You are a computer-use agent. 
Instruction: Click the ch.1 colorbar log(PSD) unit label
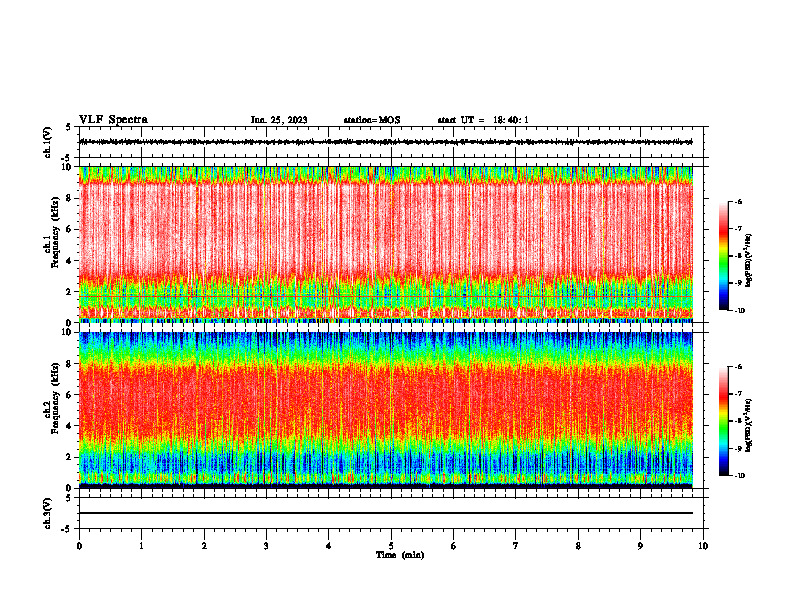pyautogui.click(x=748, y=261)
